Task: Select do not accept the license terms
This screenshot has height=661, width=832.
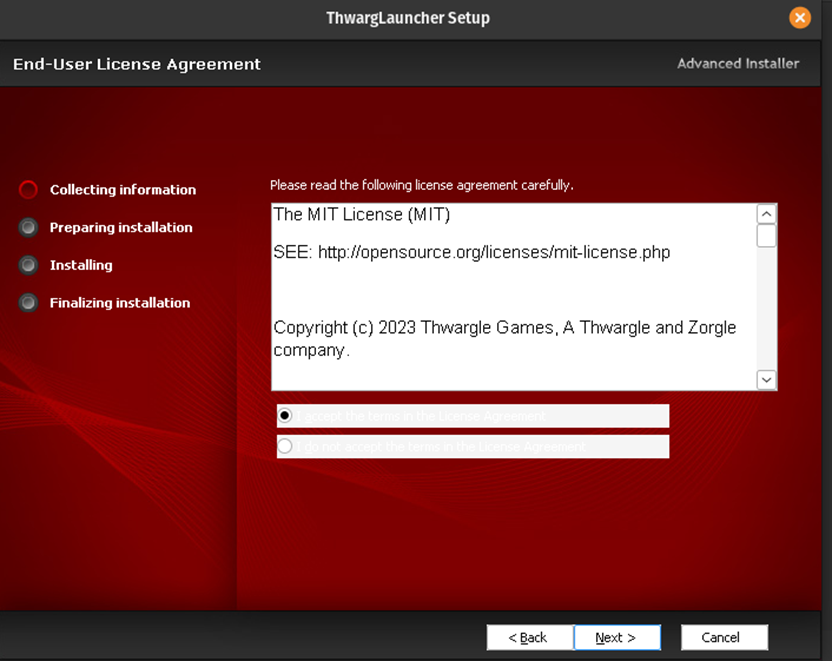Action: [286, 446]
